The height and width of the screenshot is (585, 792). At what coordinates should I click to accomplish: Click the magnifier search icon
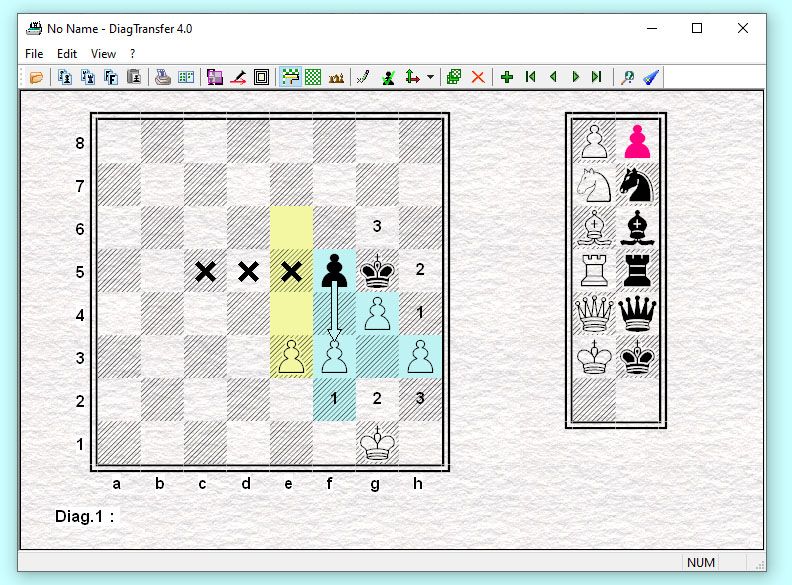click(x=628, y=77)
